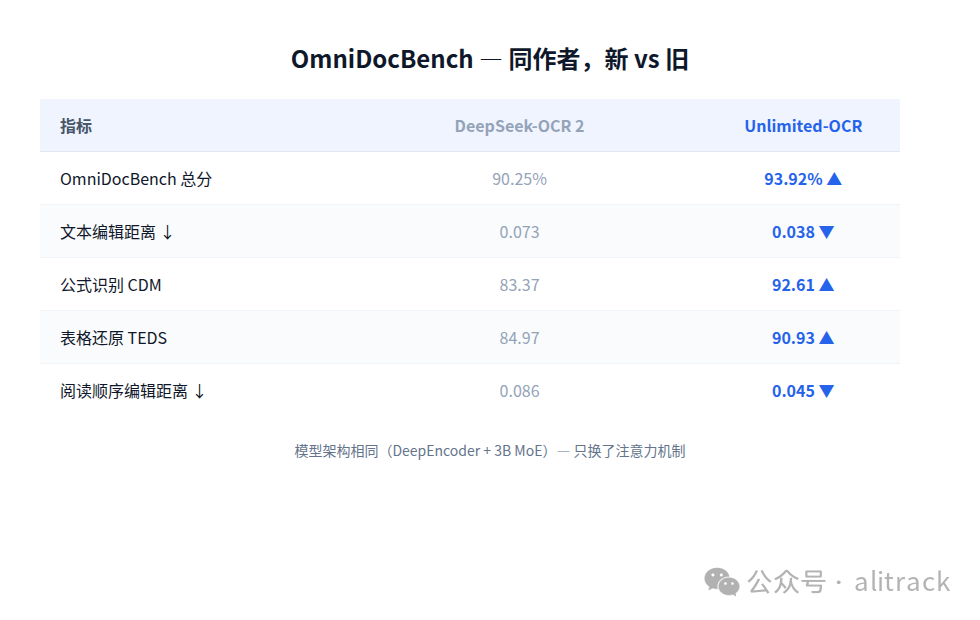Image resolution: width=980 pixels, height=620 pixels.
Task: Click the "0.073" value
Action: tap(519, 232)
